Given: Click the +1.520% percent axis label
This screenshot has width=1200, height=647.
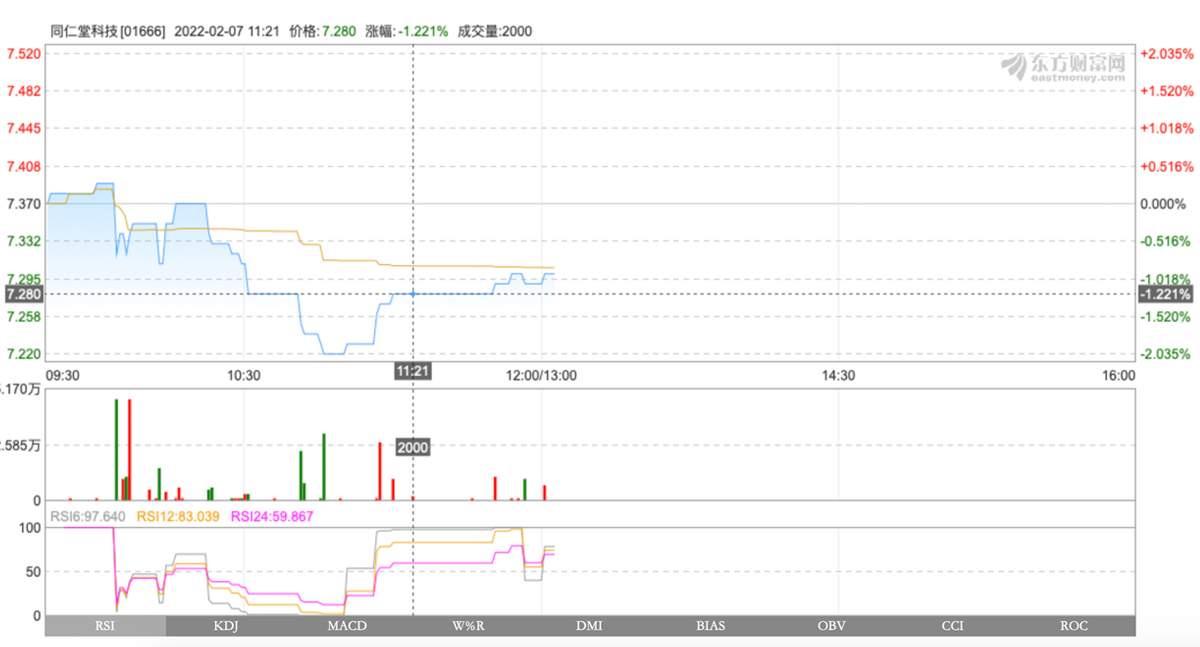Looking at the screenshot, I should pos(1167,91).
